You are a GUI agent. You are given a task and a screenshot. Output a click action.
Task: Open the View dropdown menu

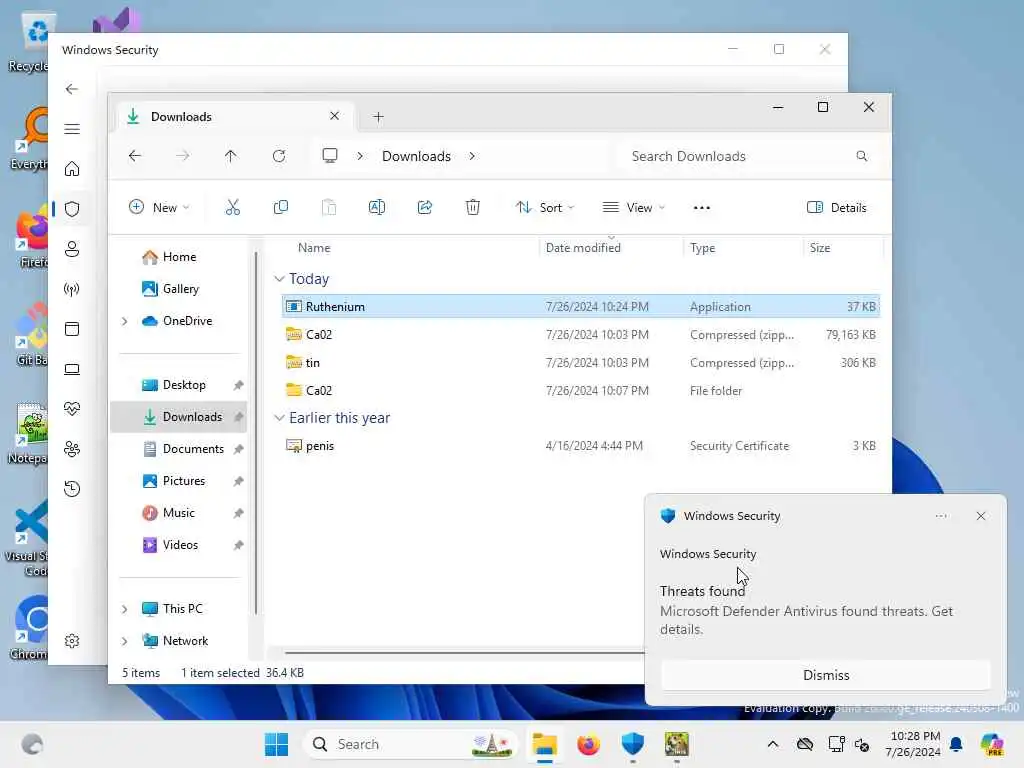click(x=633, y=208)
